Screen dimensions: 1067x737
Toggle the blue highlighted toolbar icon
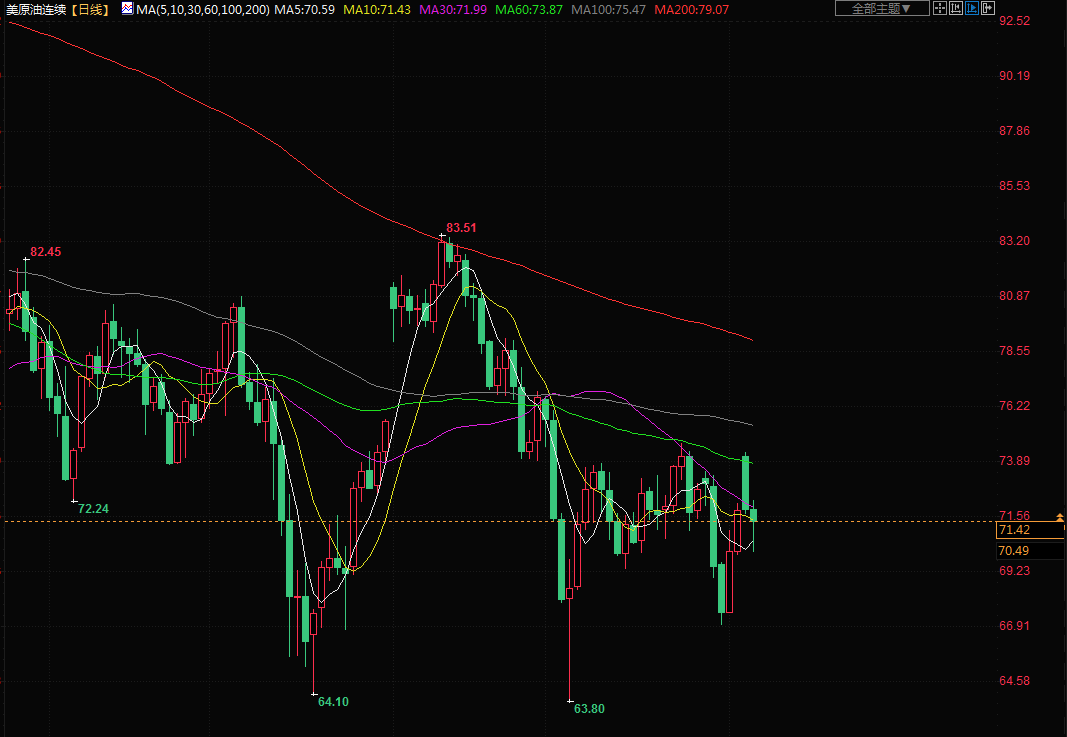click(971, 9)
